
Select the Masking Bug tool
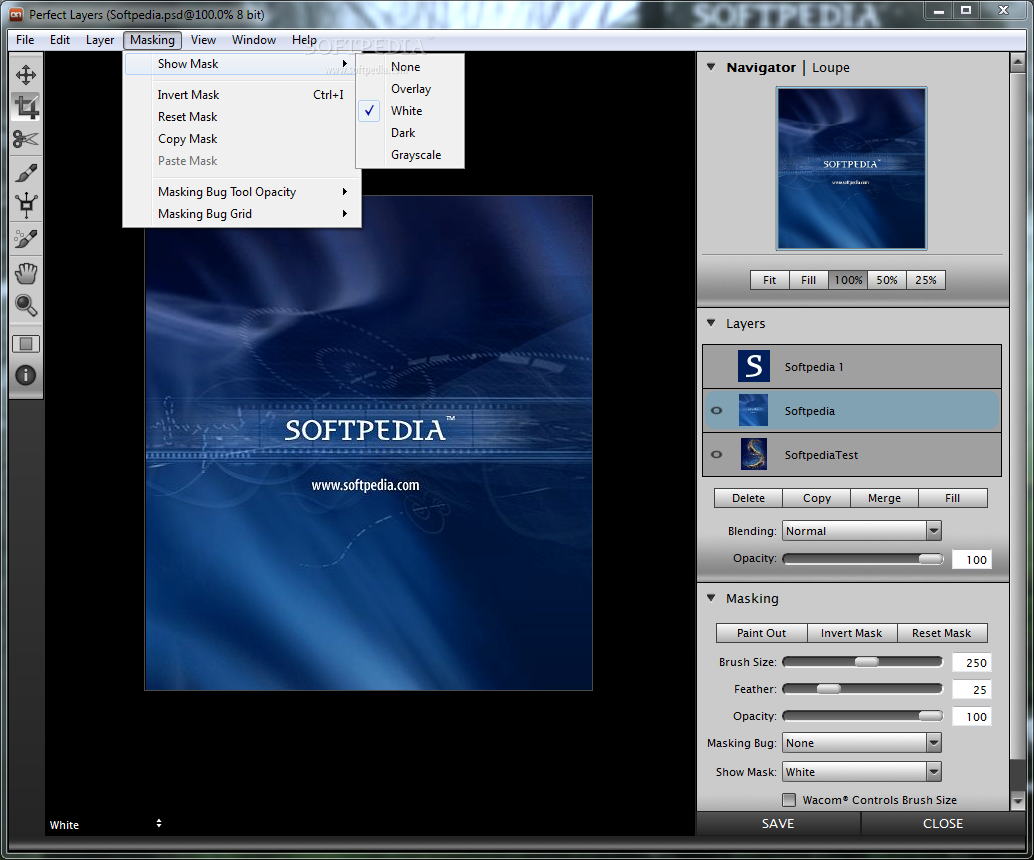(x=26, y=205)
